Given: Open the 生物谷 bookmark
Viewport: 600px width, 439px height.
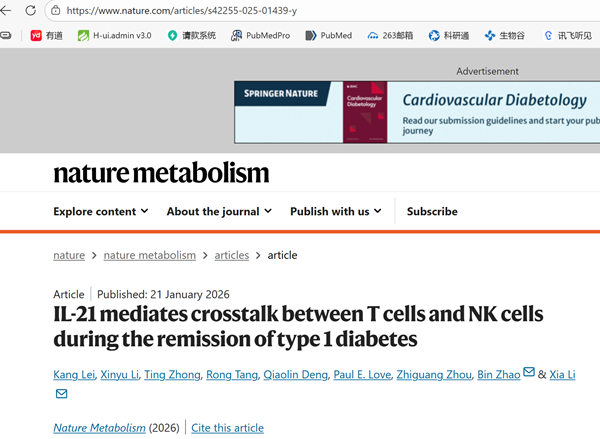Looking at the screenshot, I should tap(504, 35).
